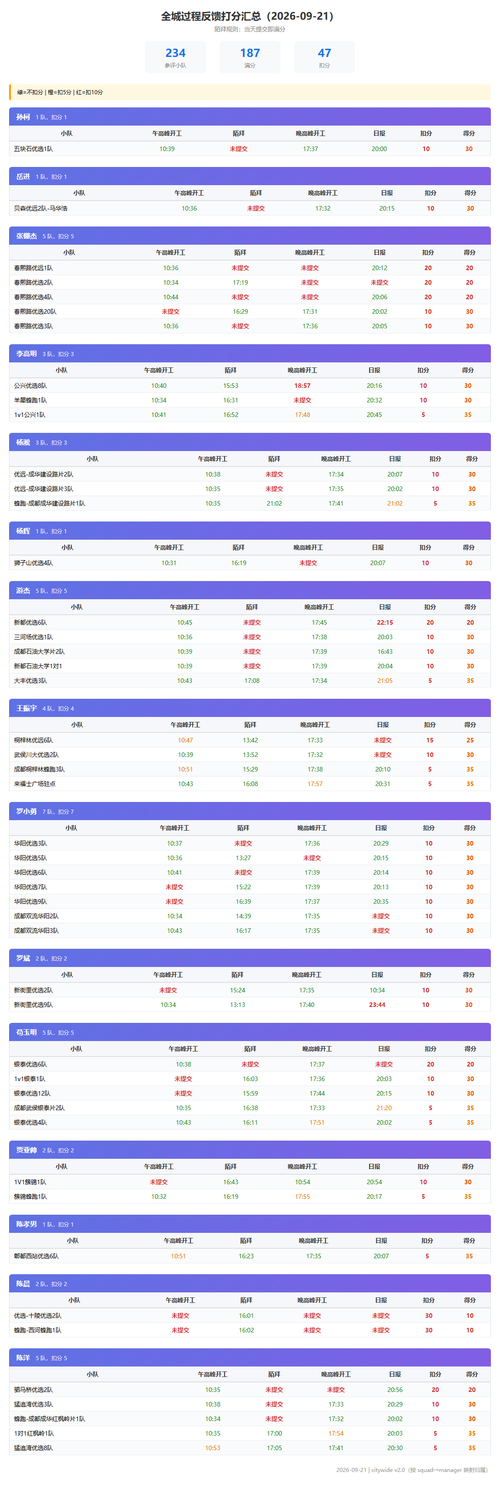Click the red 23:44 daily report time
Image resolution: width=500 pixels, height=1493 pixels.
coord(377,1004)
